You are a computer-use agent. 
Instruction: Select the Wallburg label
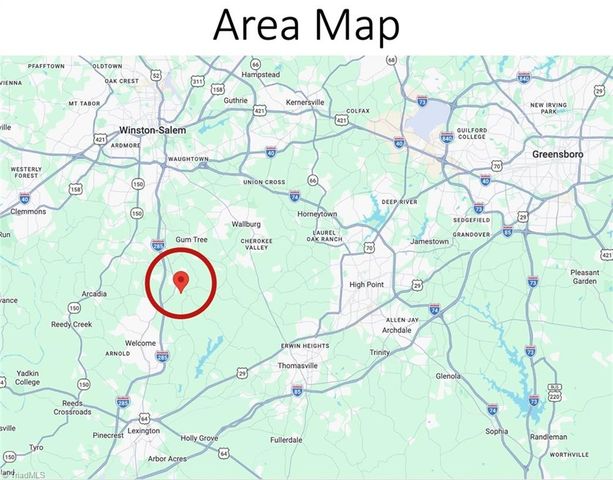tap(246, 224)
